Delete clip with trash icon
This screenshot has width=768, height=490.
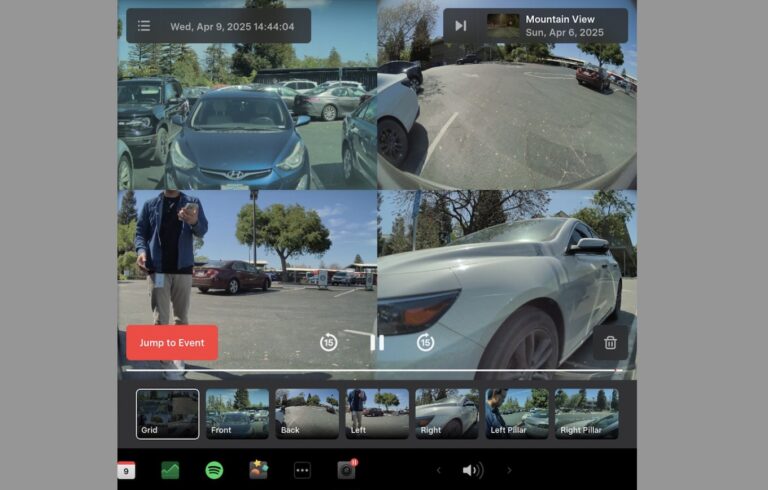pyautogui.click(x=610, y=343)
